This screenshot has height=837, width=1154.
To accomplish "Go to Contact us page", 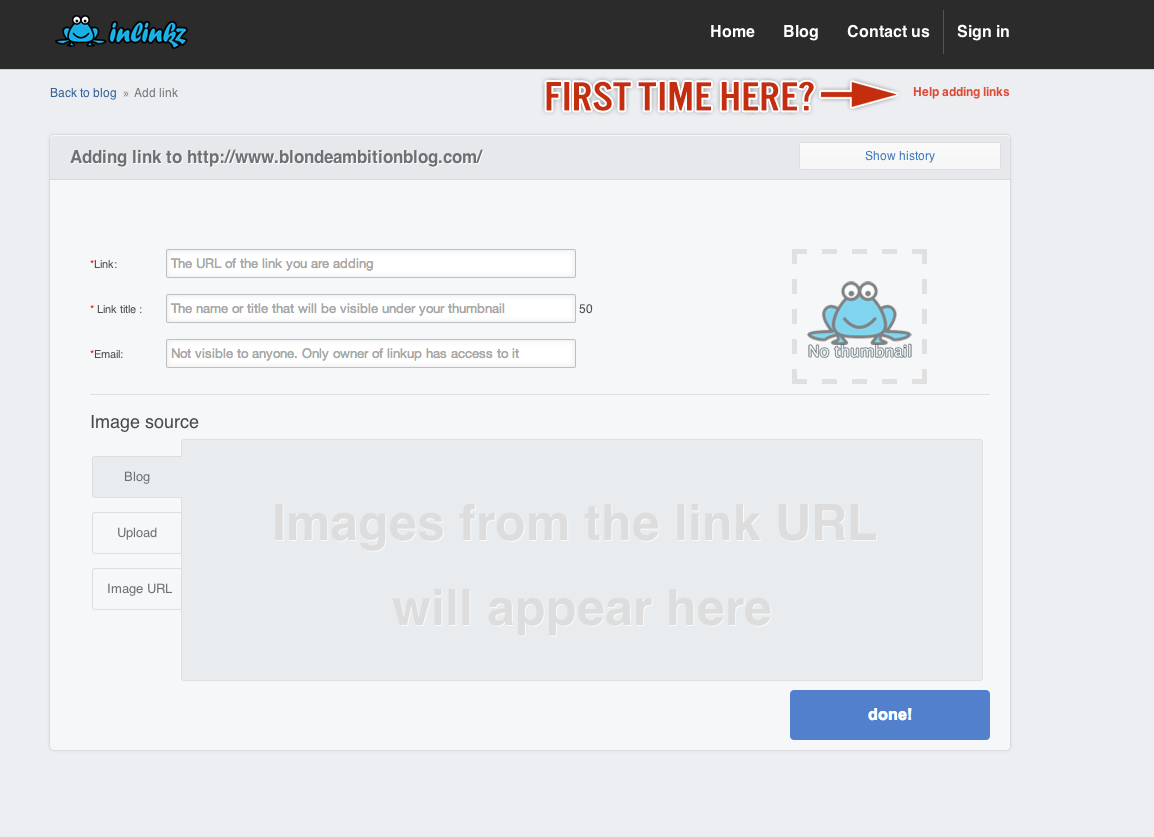I will click(888, 32).
